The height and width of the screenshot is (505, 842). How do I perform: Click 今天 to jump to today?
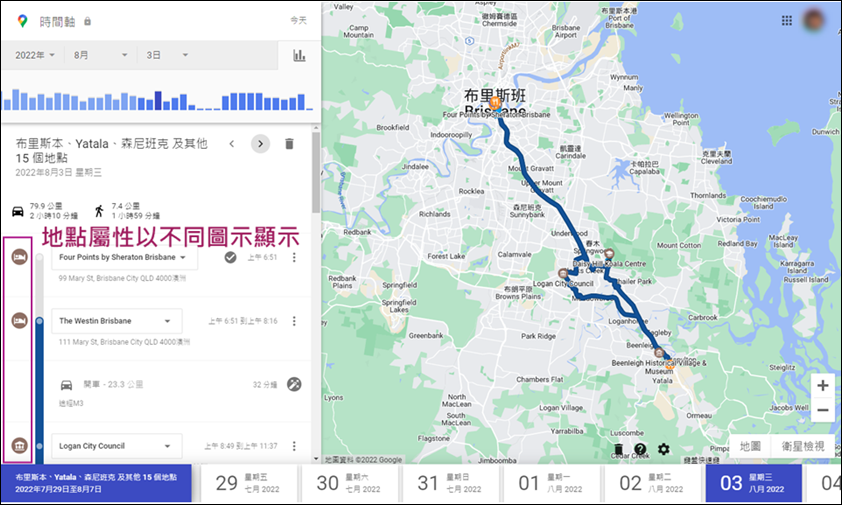click(299, 20)
